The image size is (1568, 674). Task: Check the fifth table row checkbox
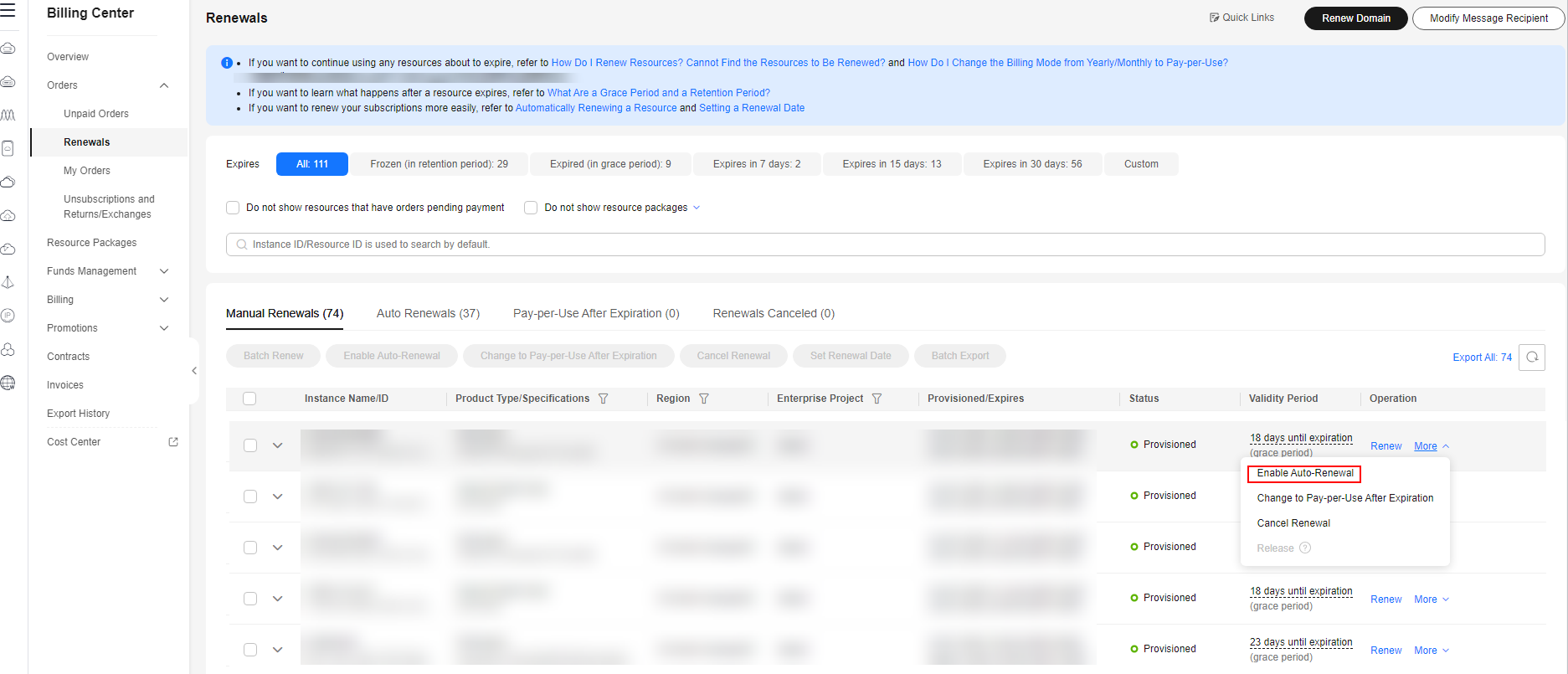(250, 650)
